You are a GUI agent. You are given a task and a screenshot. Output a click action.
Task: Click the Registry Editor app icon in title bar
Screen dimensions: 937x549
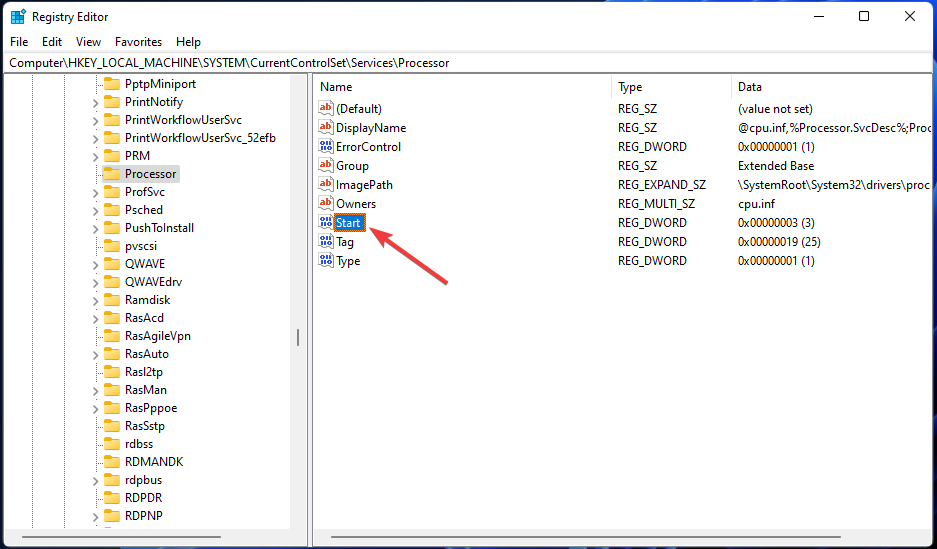18,17
